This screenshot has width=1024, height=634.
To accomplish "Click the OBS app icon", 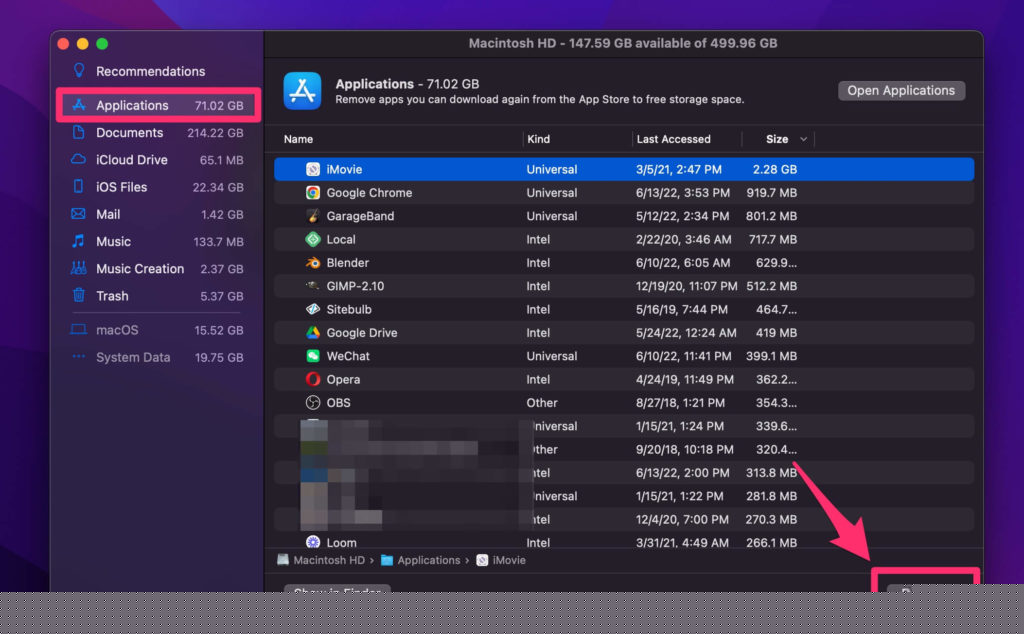I will (x=313, y=403).
